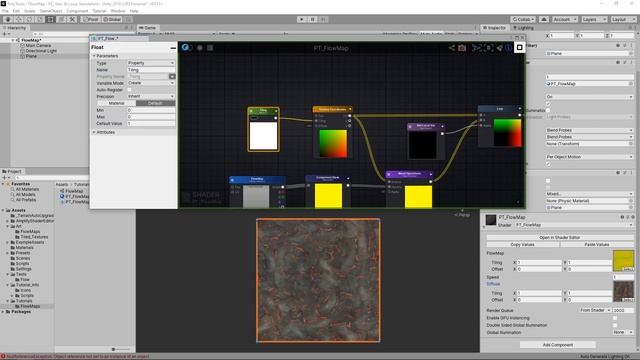The height and width of the screenshot is (360, 640).
Task: Click the third small icon beside update button
Action: [210, 48]
